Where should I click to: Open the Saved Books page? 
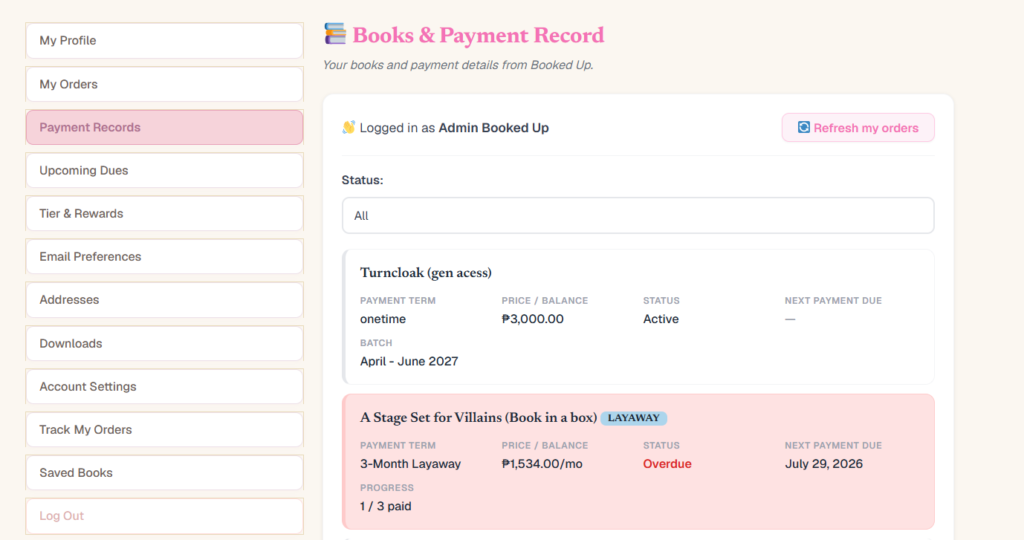coord(165,473)
